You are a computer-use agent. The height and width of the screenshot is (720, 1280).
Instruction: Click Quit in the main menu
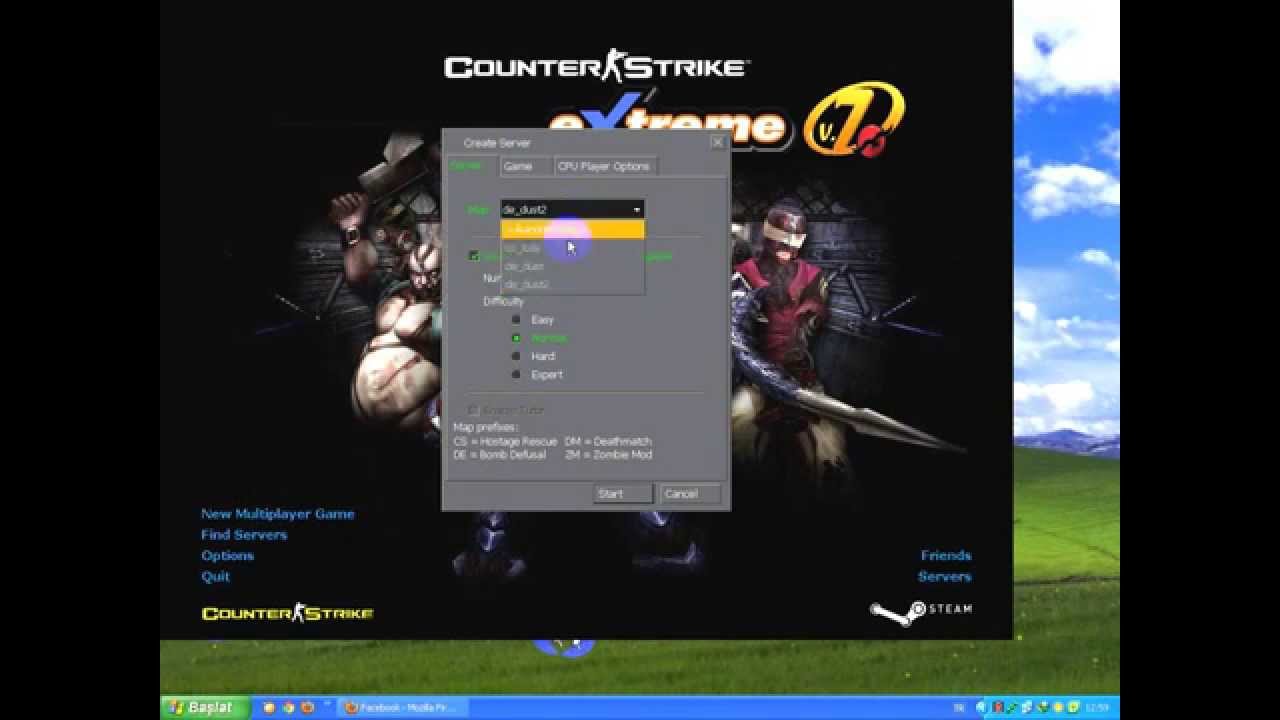[x=215, y=577]
